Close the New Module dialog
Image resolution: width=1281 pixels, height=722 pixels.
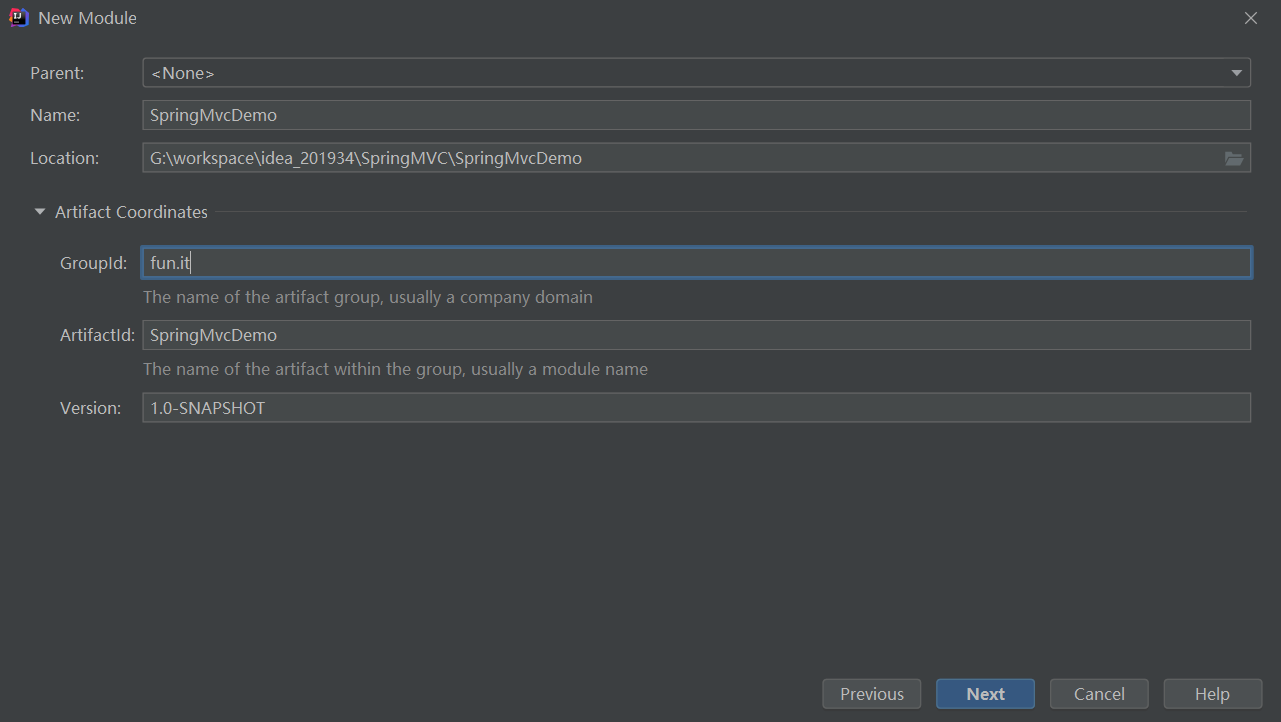1250,18
